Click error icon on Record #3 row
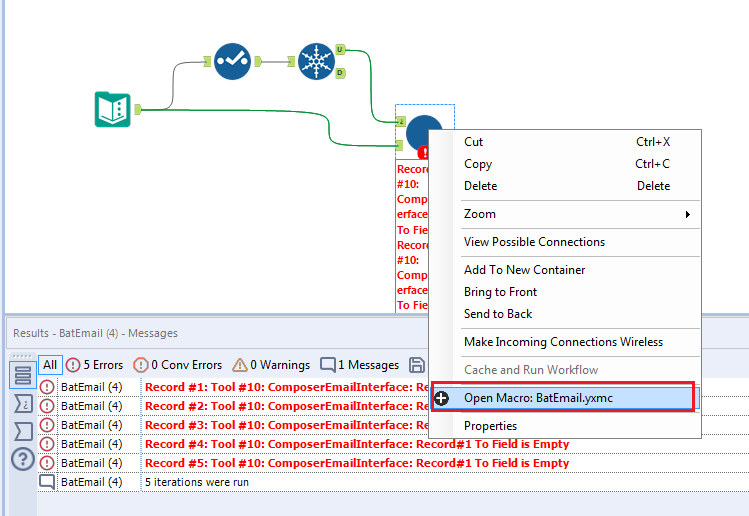This screenshot has height=516, width=749. click(x=47, y=425)
